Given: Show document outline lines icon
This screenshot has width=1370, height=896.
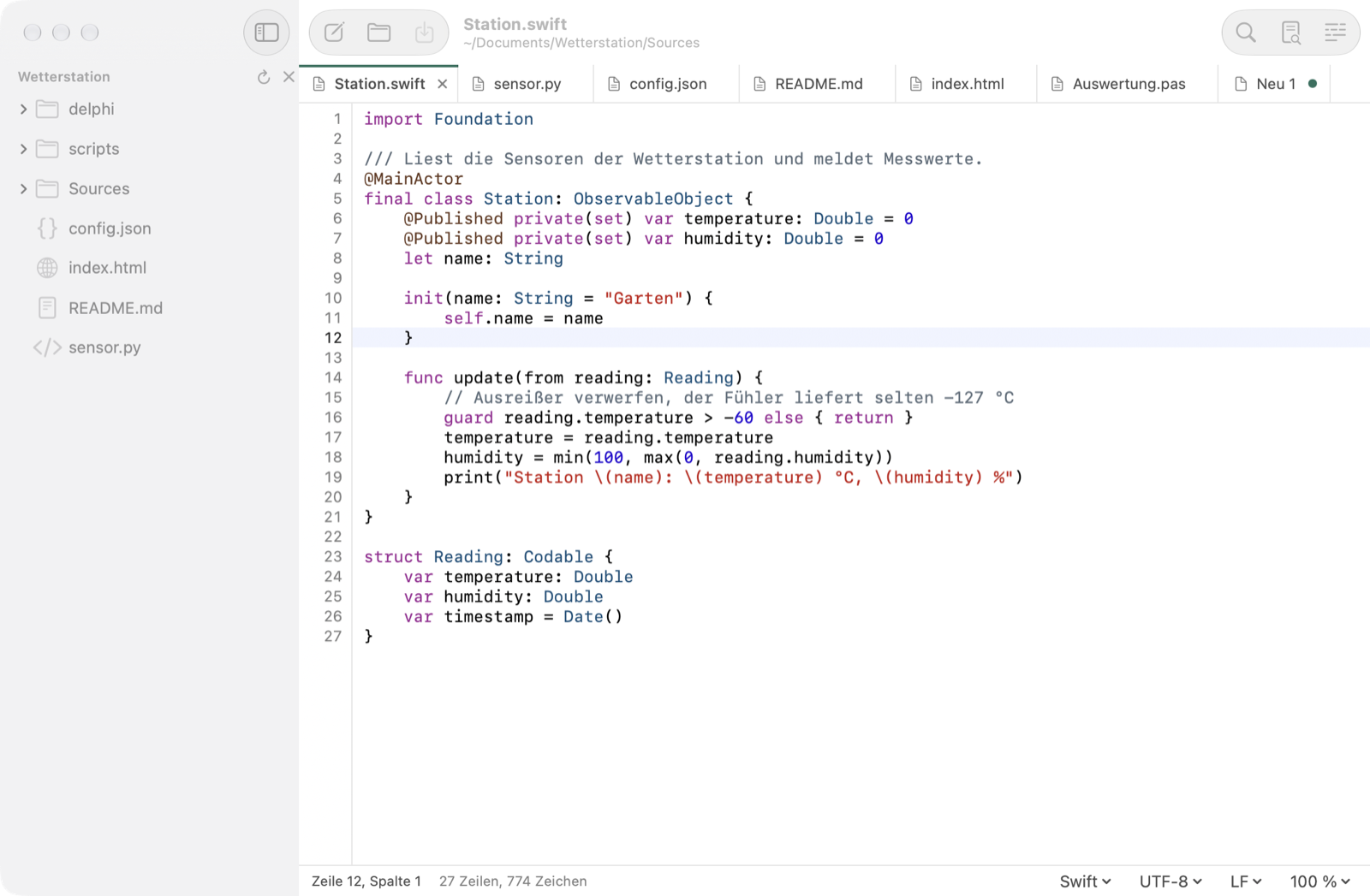Looking at the screenshot, I should (1335, 33).
